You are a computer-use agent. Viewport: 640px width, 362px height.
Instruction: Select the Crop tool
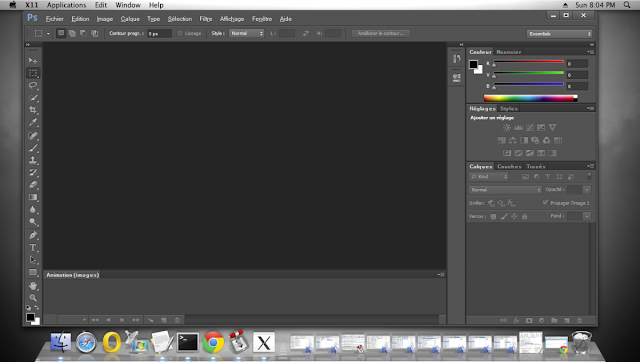pyautogui.click(x=33, y=110)
